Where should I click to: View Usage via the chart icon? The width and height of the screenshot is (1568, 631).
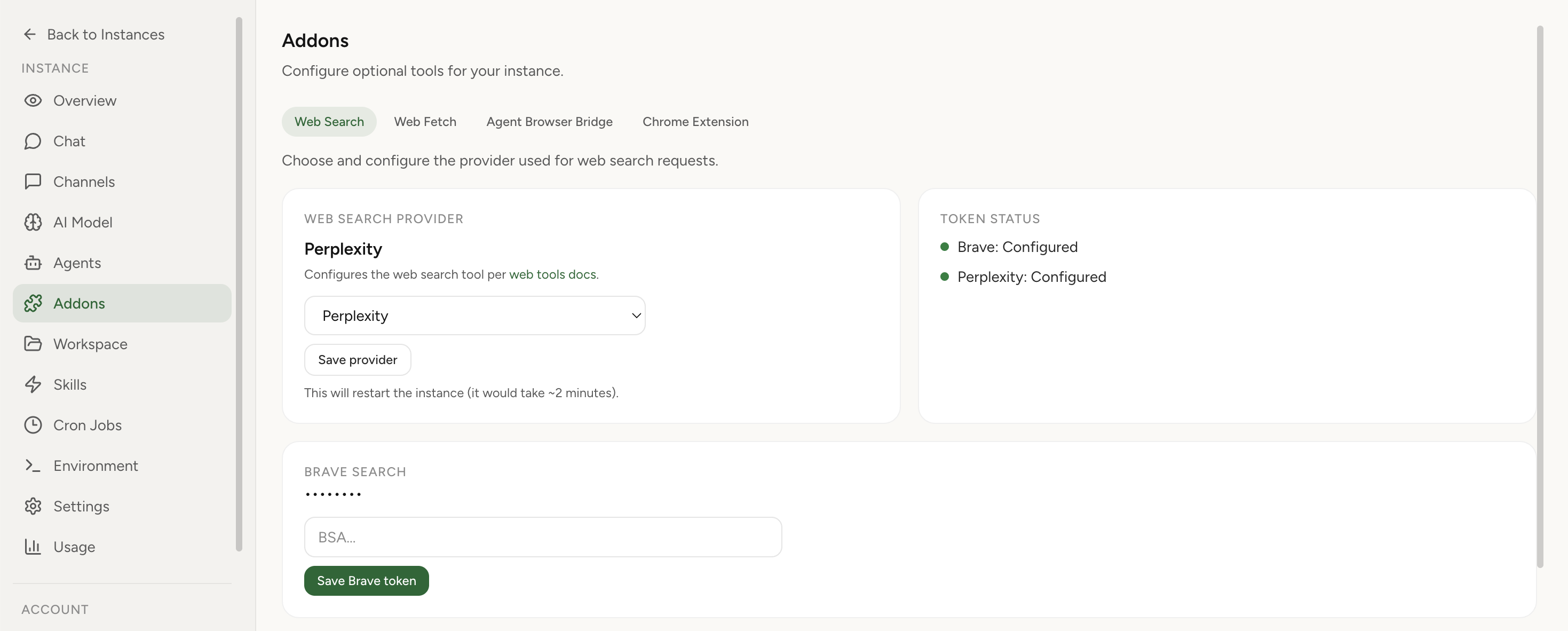click(x=33, y=546)
